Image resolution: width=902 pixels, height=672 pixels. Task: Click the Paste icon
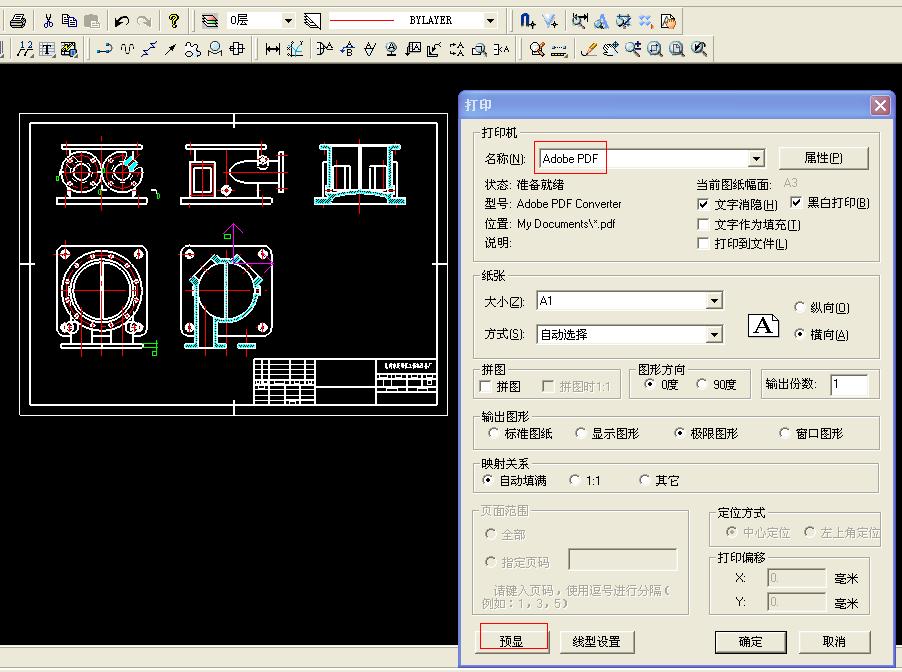tap(93, 18)
